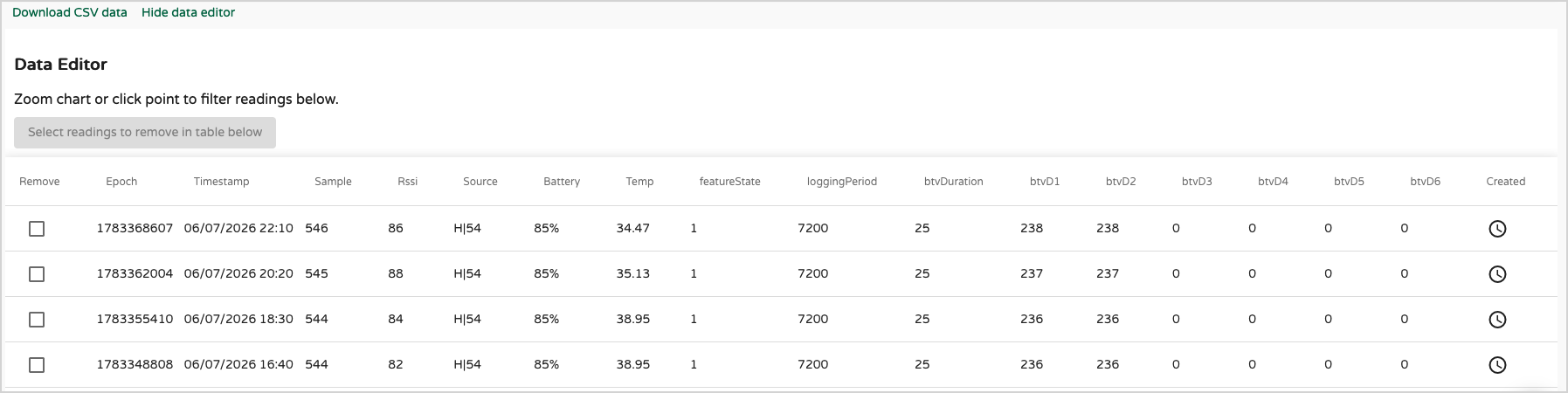The image size is (1568, 393).
Task: Click Select readings to remove button
Action: pos(145,133)
